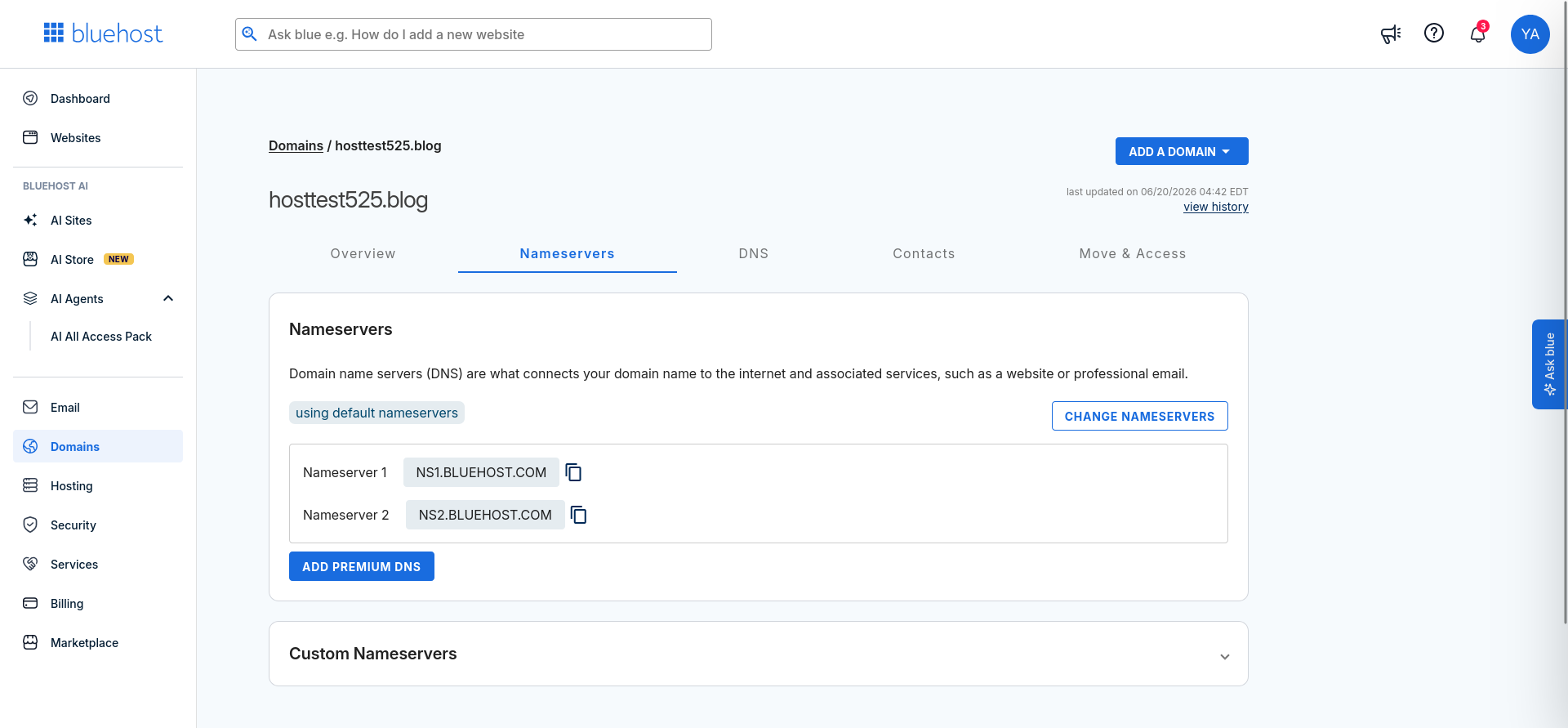Click the search magnifier icon
The width and height of the screenshot is (1568, 728).
coord(250,34)
